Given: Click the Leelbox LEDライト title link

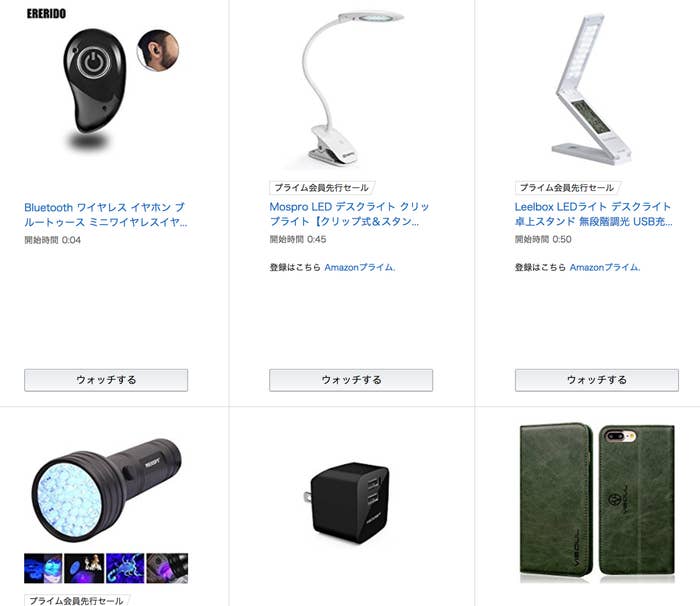Looking at the screenshot, I should tap(593, 214).
